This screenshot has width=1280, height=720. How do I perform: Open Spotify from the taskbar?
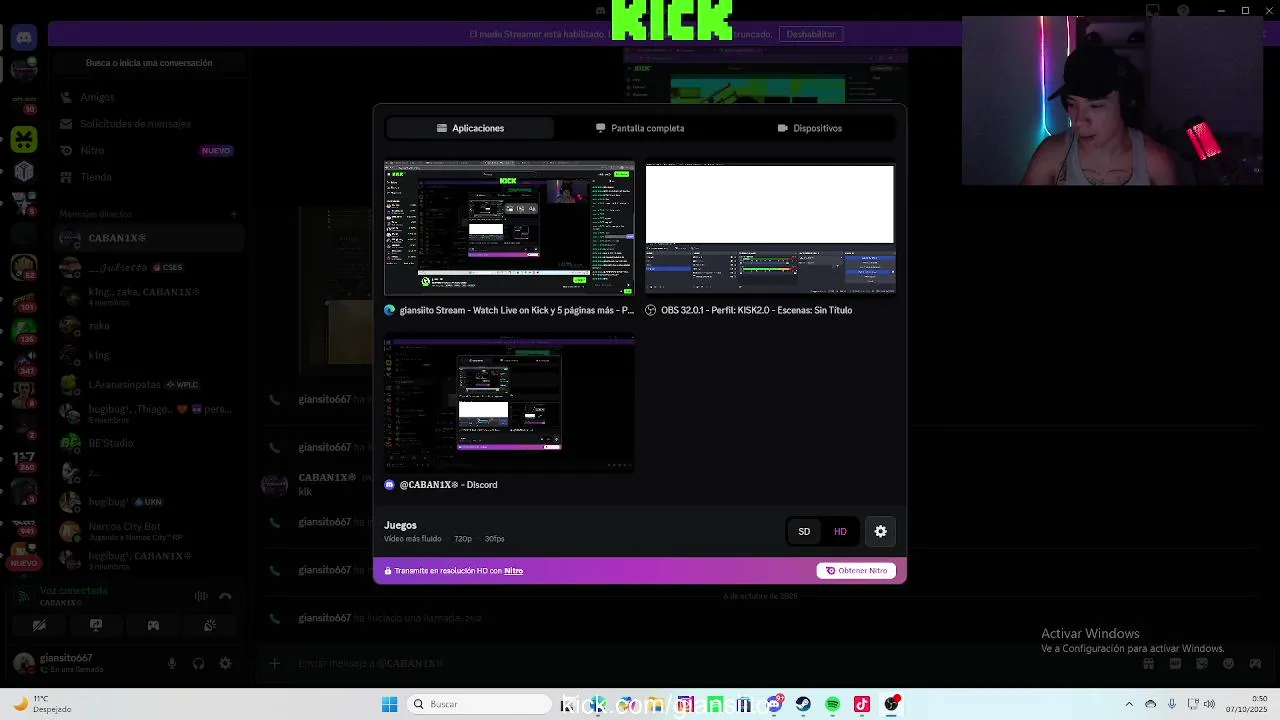pos(832,704)
